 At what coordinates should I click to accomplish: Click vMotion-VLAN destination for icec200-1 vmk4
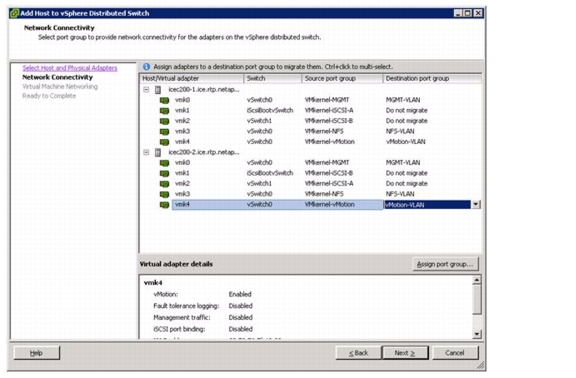[406, 142]
